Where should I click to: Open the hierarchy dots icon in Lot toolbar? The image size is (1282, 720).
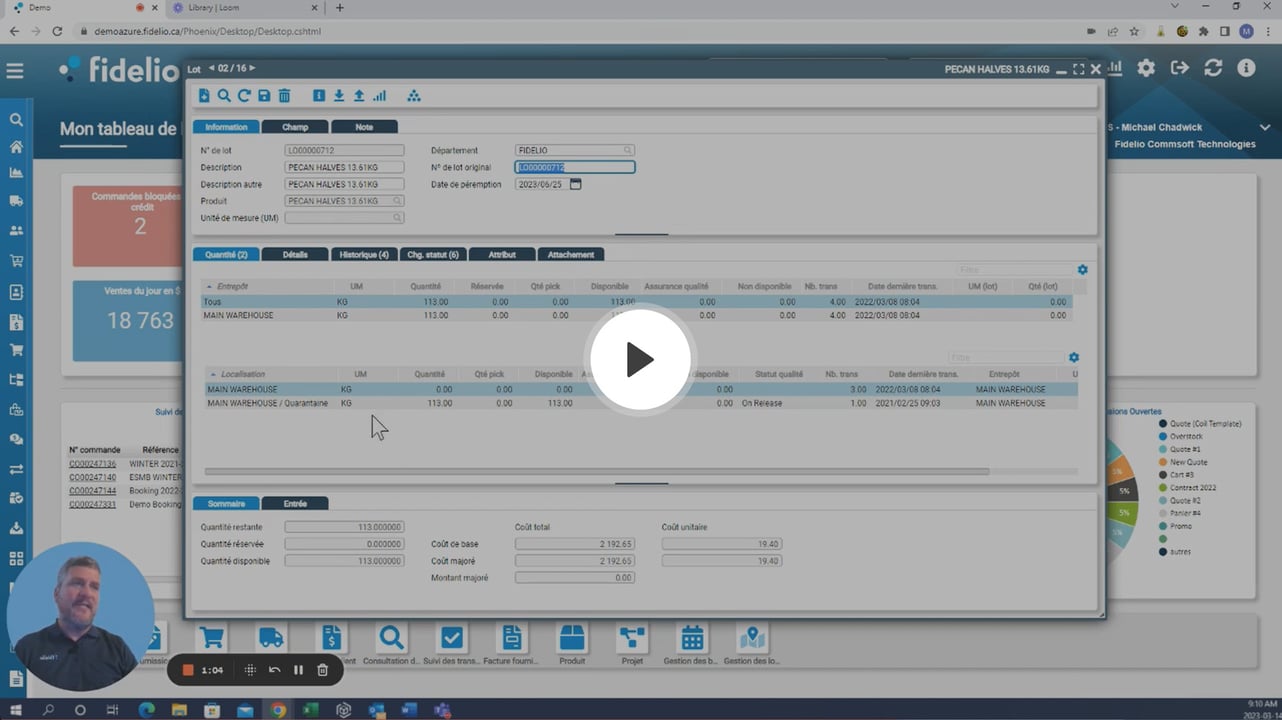pyautogui.click(x=414, y=96)
